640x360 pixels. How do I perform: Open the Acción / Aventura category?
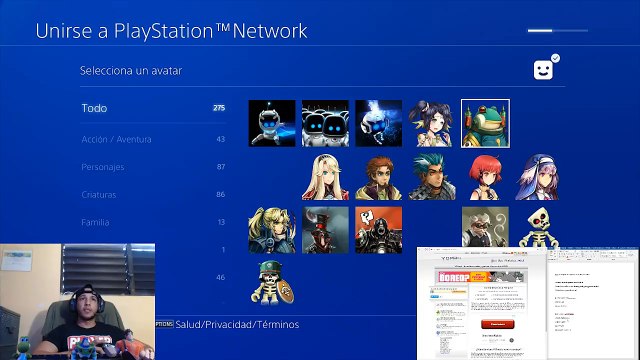(x=153, y=139)
